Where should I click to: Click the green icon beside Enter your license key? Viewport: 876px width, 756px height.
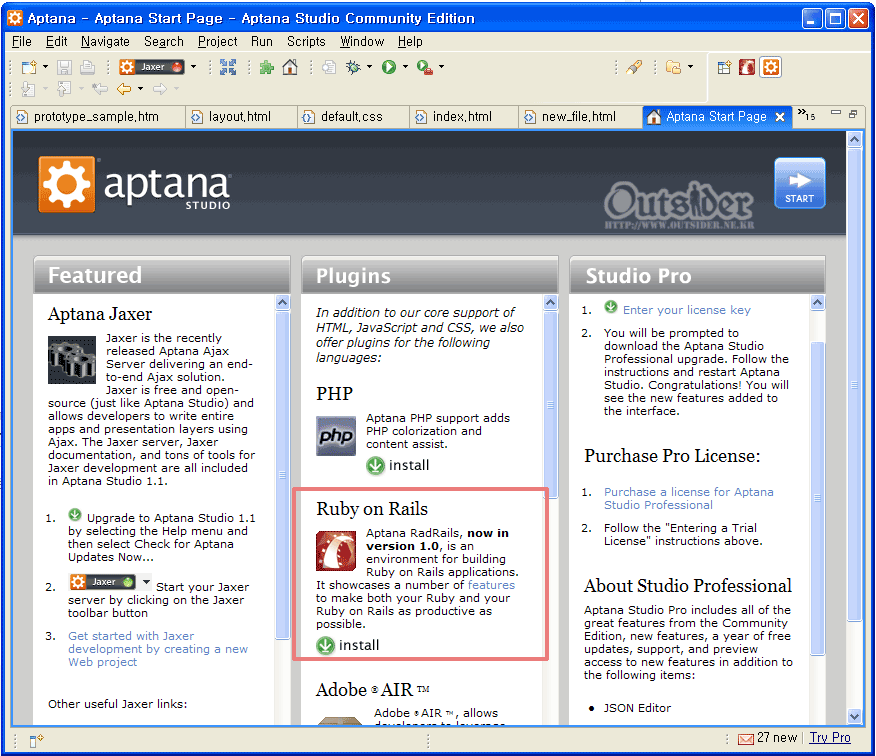coord(611,307)
